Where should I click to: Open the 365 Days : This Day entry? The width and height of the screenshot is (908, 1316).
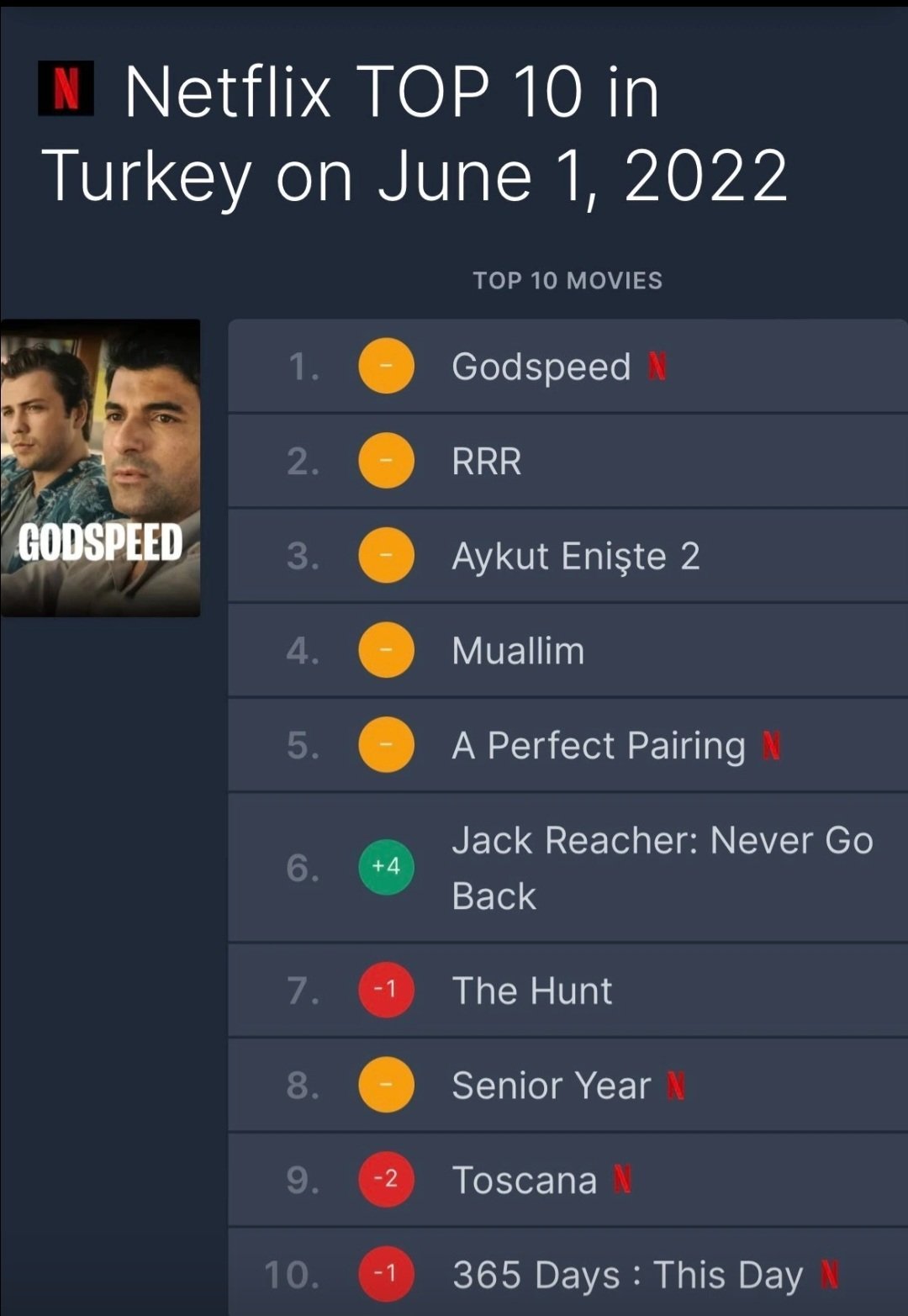627,1275
